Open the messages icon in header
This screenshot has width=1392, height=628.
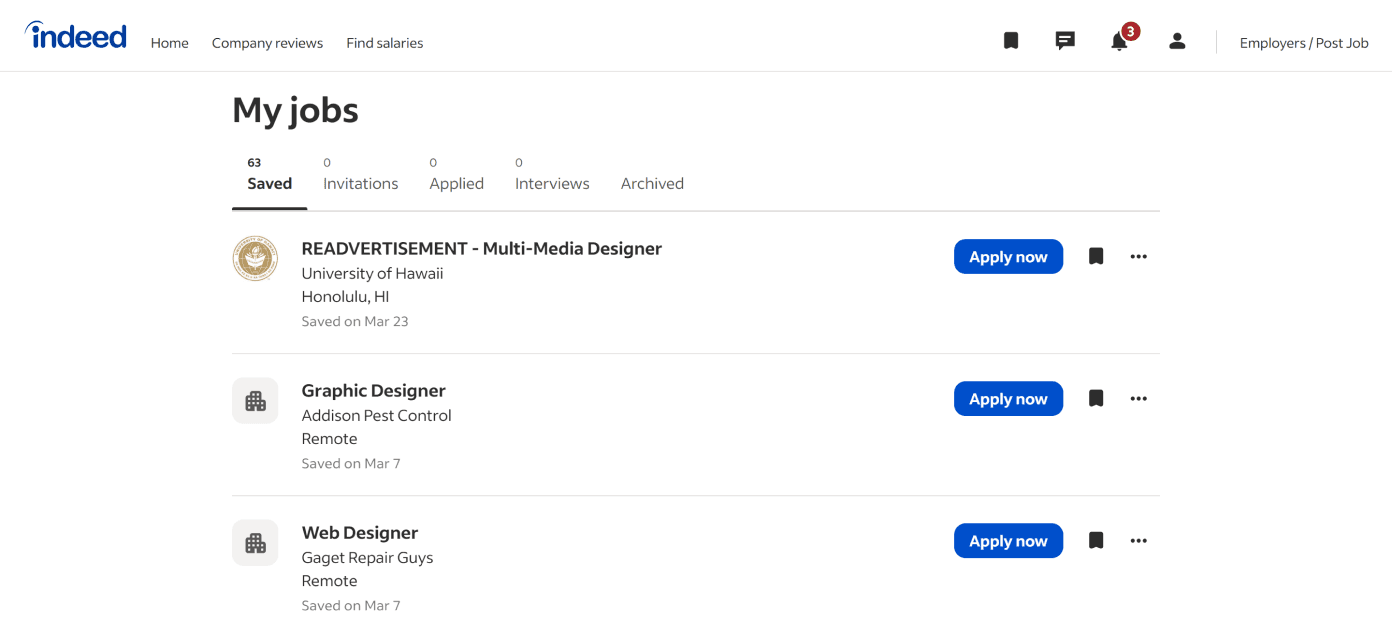(x=1065, y=41)
